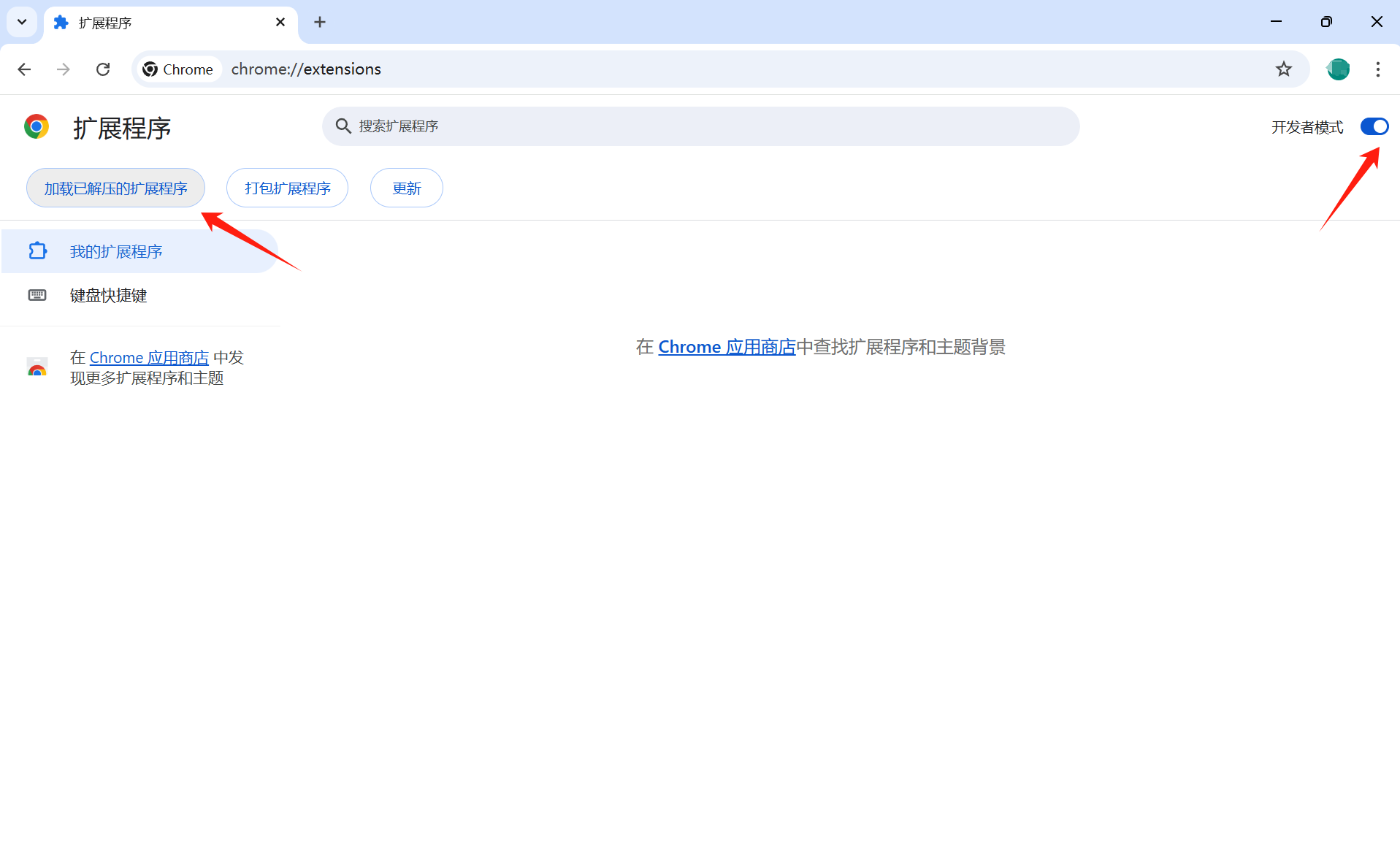Open 键盘快捷键 in the sidebar

click(108, 296)
